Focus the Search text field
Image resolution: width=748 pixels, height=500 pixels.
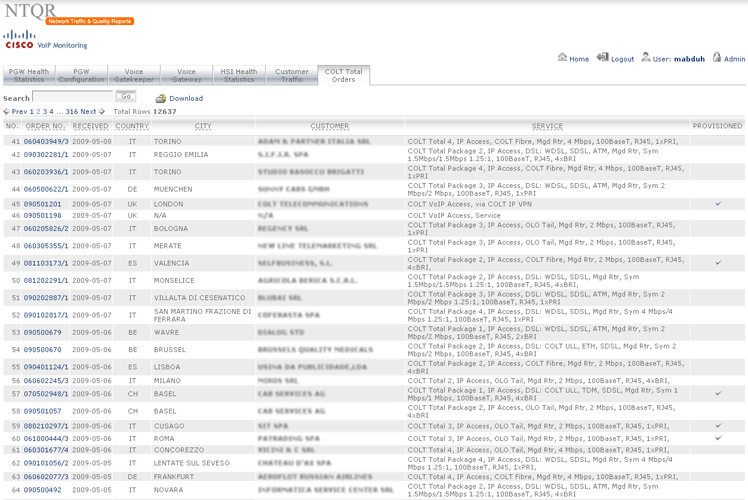[x=72, y=97]
